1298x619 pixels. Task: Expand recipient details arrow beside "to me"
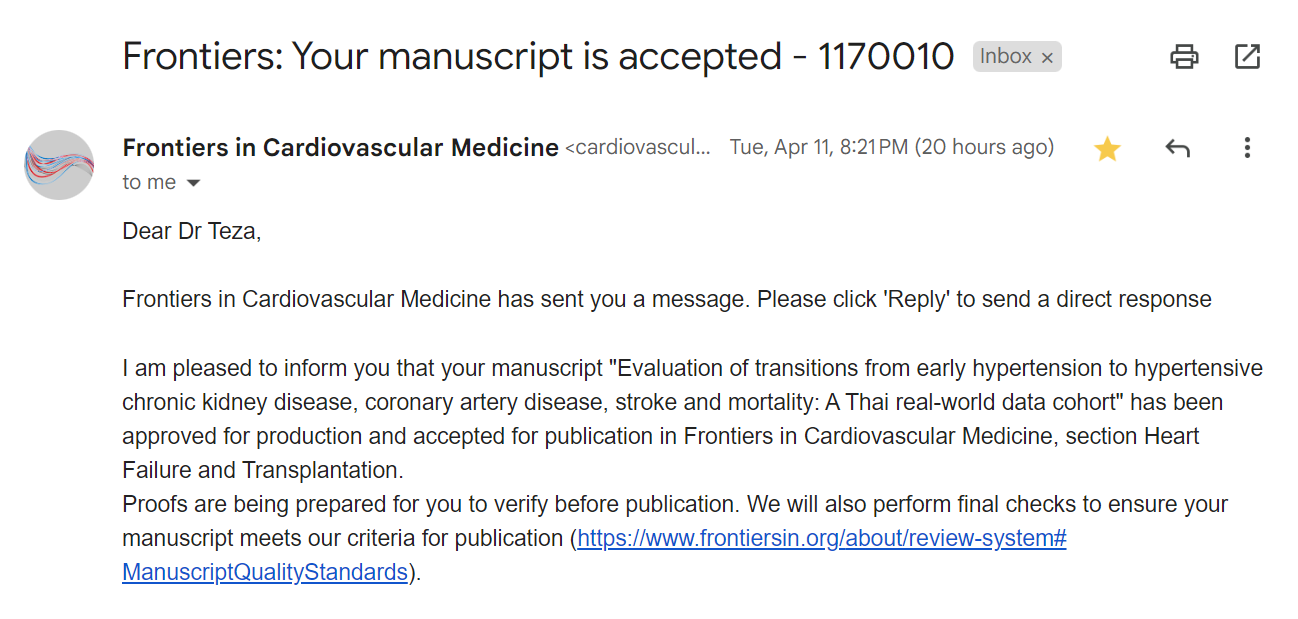point(194,183)
